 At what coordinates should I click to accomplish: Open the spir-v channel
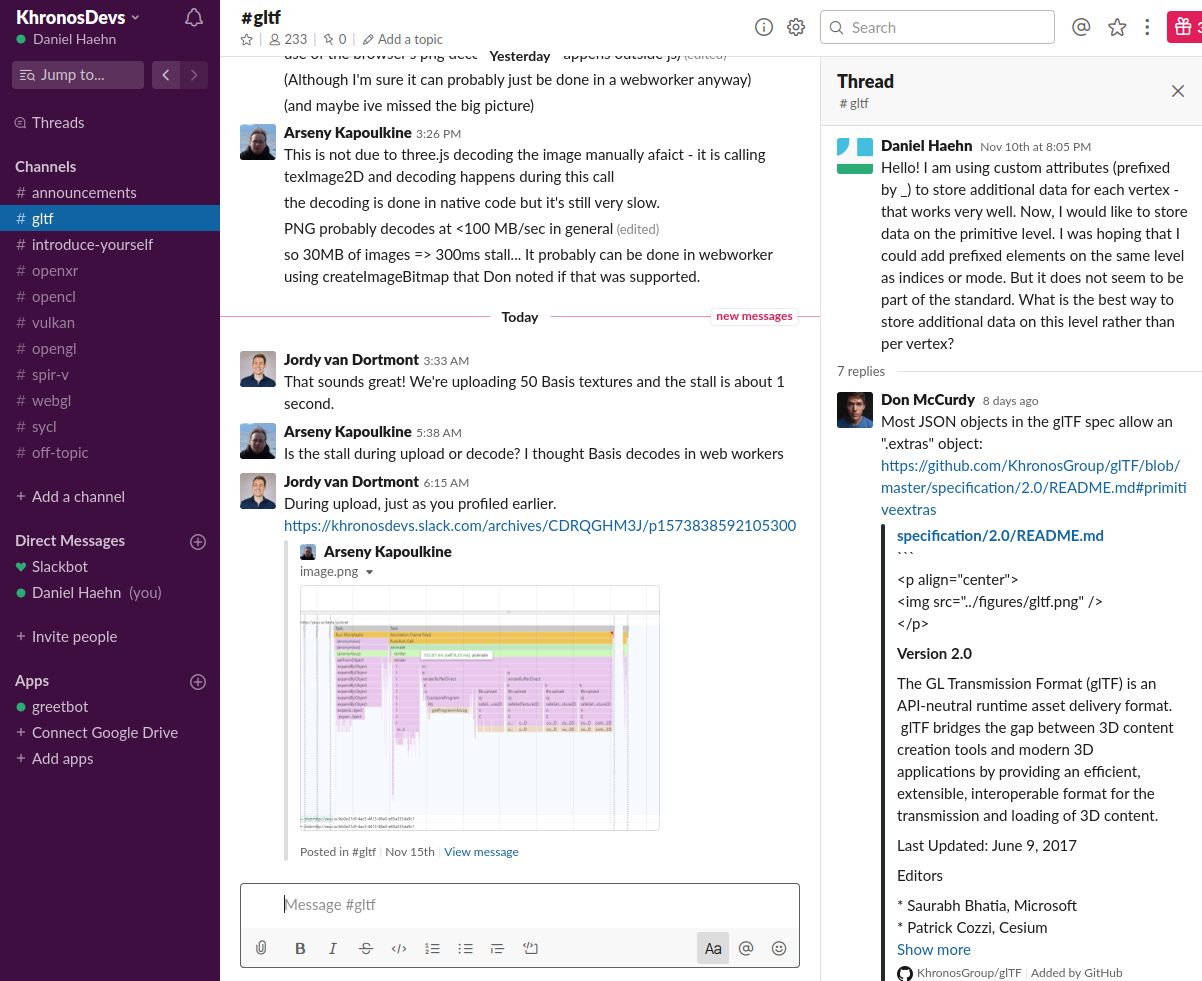(x=110, y=374)
